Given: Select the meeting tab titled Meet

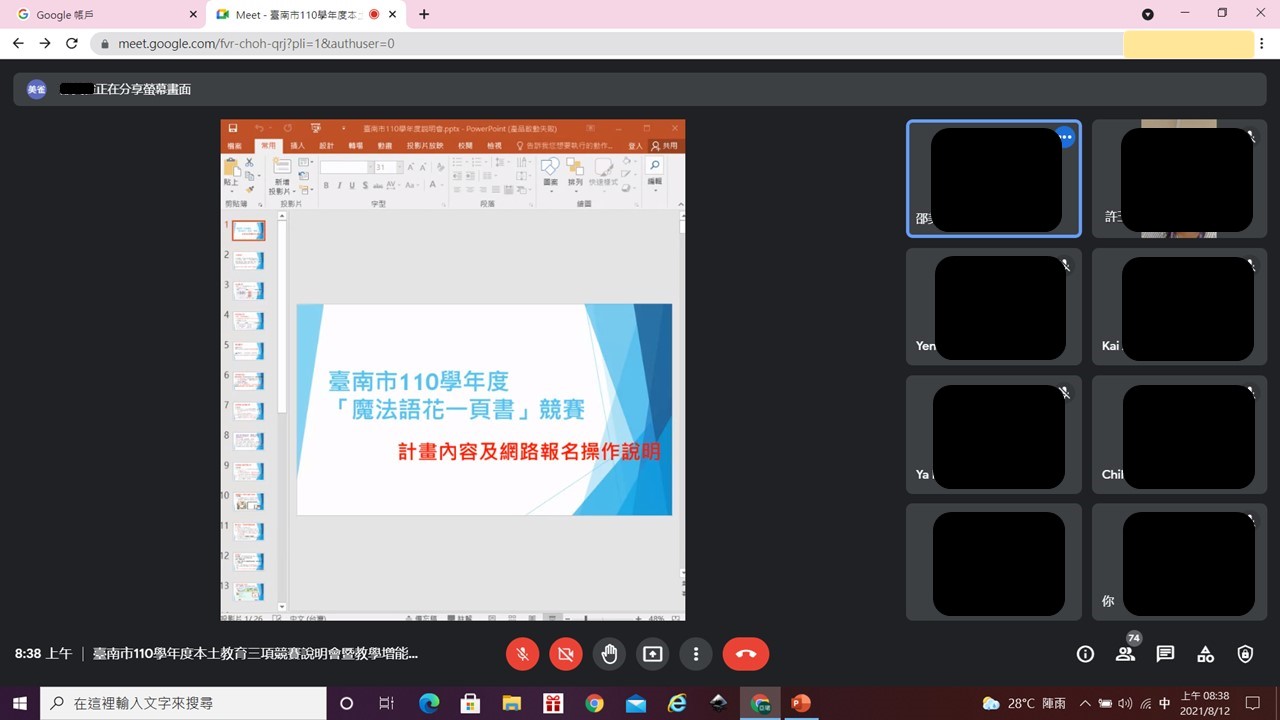Looking at the screenshot, I should [x=300, y=15].
